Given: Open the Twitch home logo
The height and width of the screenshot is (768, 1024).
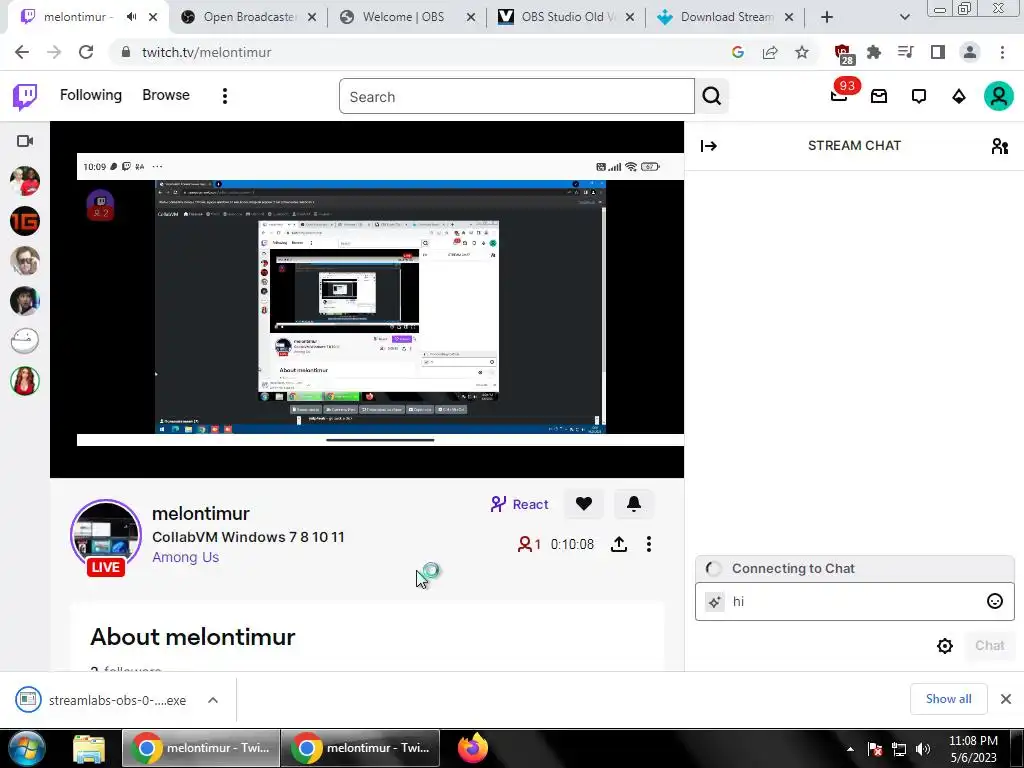Looking at the screenshot, I should [25, 97].
